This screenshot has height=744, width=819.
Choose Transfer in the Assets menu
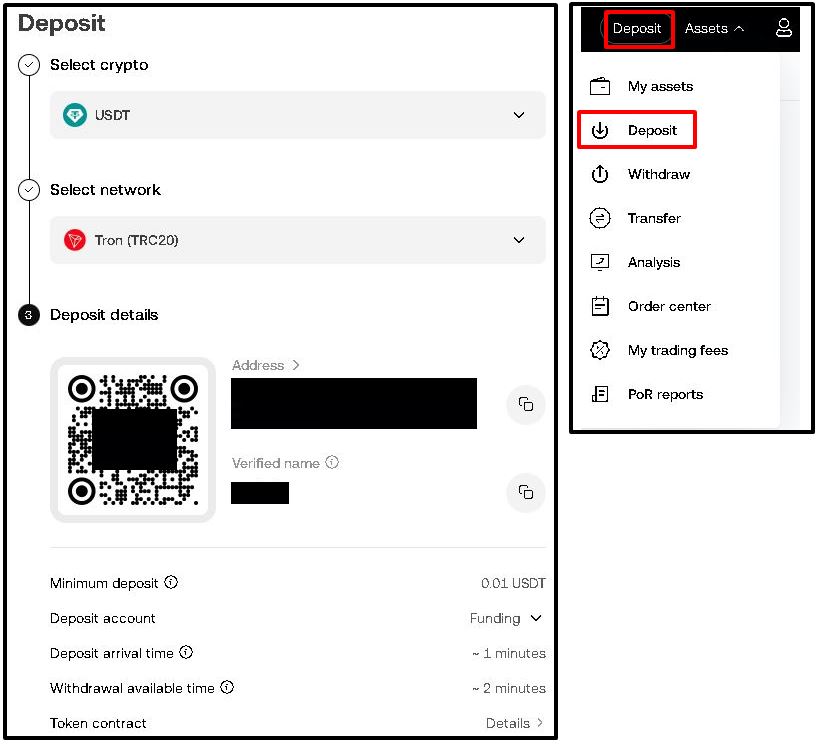[654, 218]
